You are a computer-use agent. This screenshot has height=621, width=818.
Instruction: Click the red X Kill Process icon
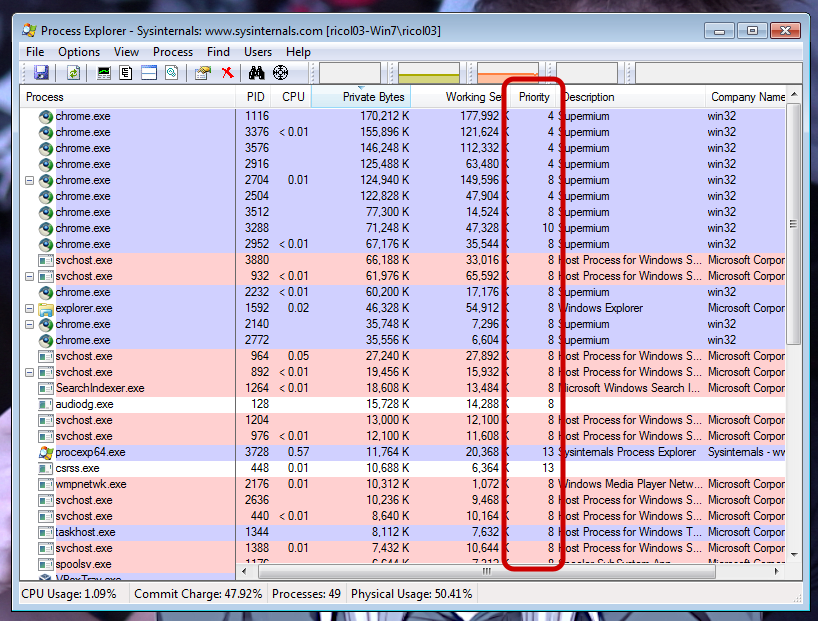coord(227,73)
